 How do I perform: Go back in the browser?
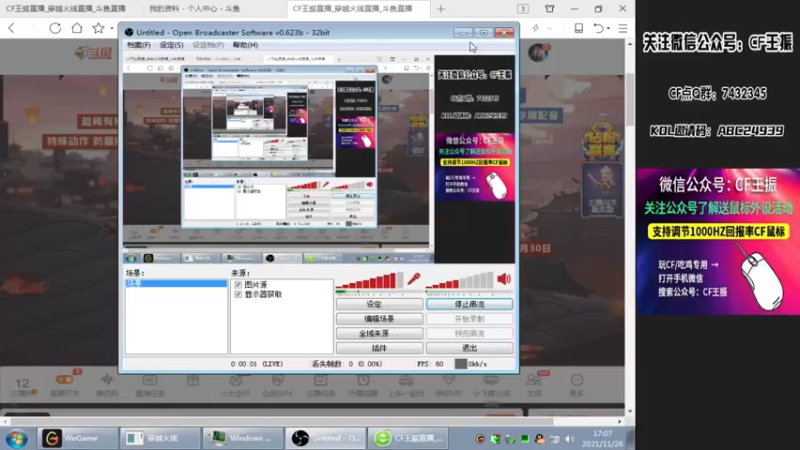[12, 28]
